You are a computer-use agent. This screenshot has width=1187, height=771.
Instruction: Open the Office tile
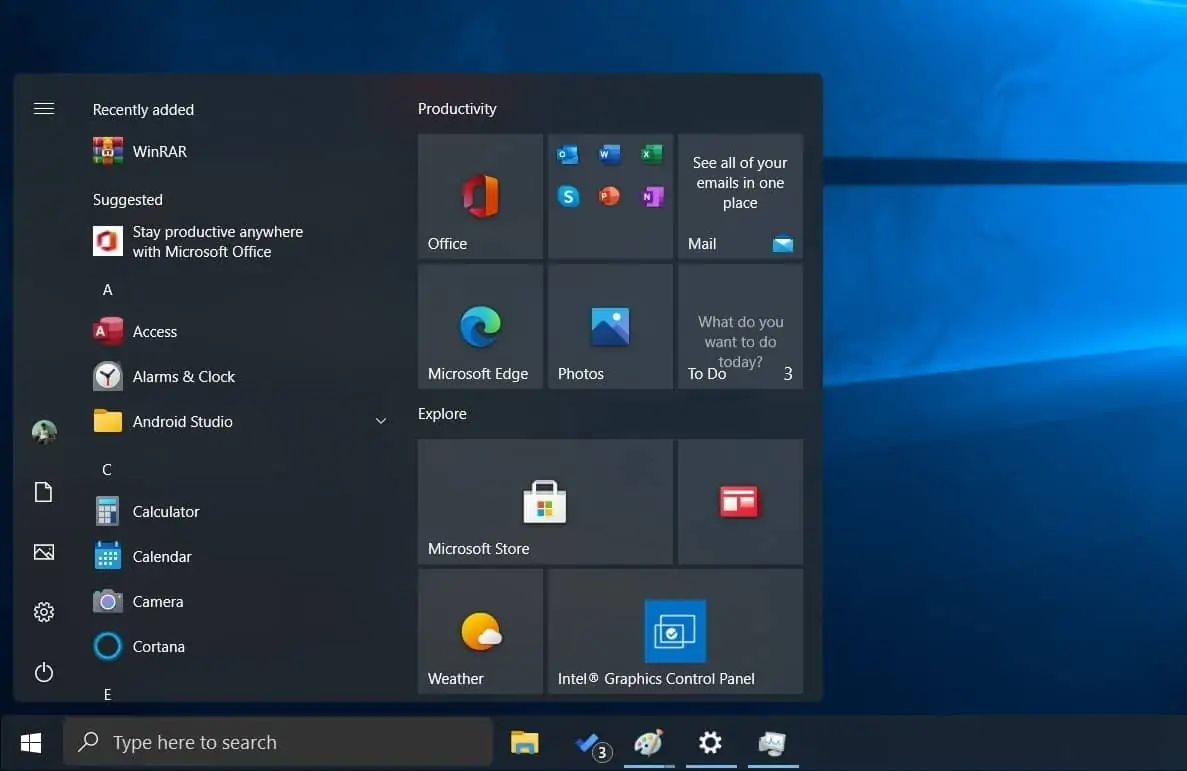pos(480,196)
